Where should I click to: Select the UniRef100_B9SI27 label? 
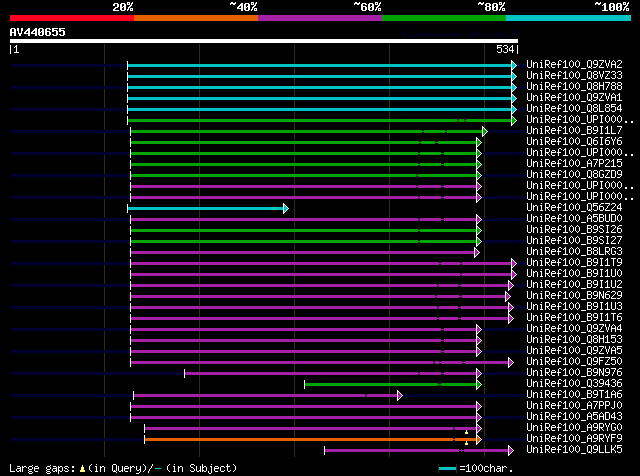[x=574, y=241]
